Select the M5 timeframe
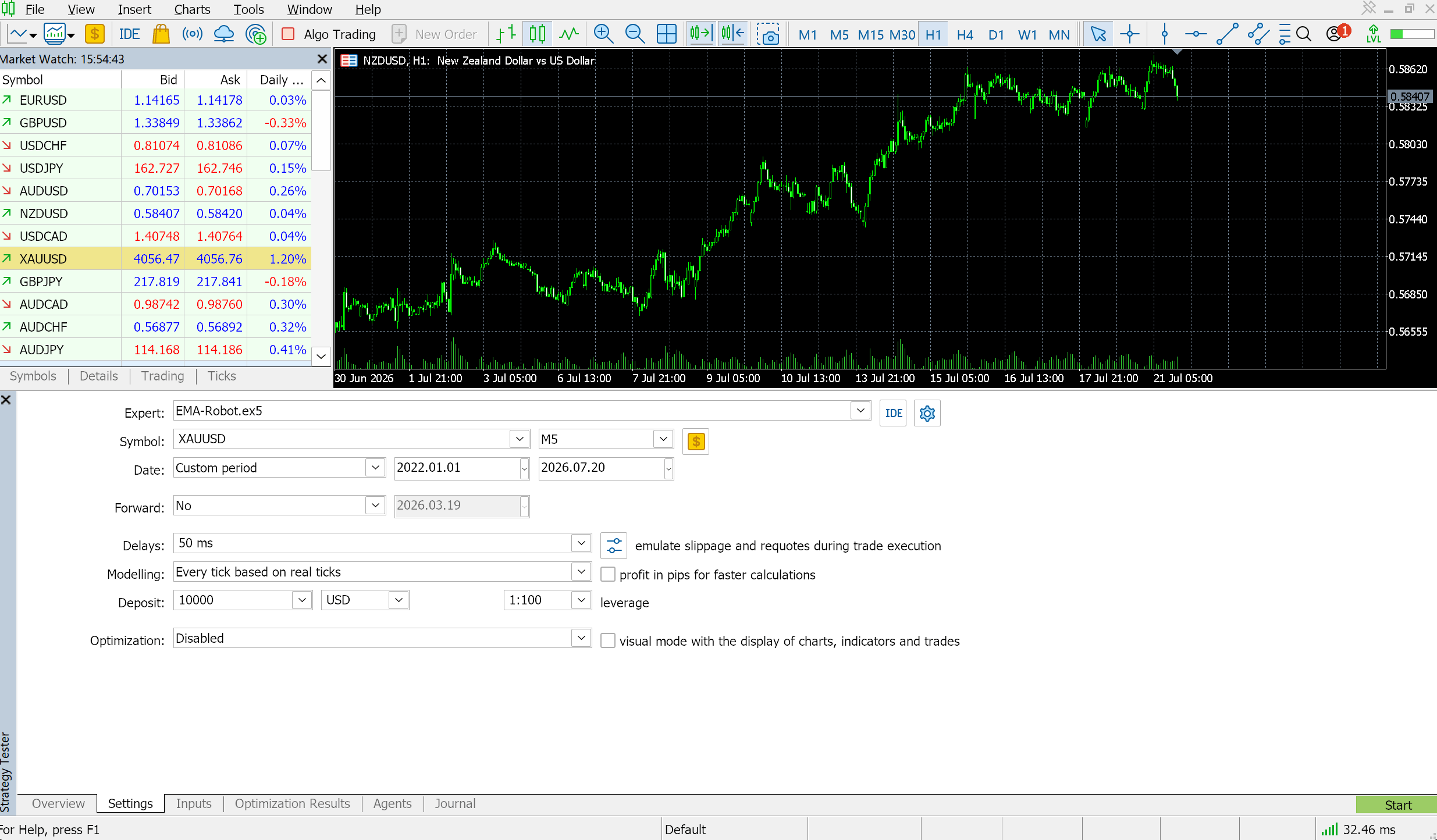This screenshot has width=1437, height=840. pos(839,34)
